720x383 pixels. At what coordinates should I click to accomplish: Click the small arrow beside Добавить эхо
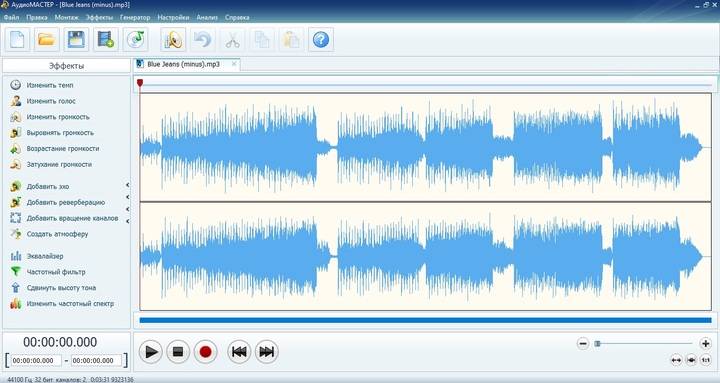click(127, 185)
